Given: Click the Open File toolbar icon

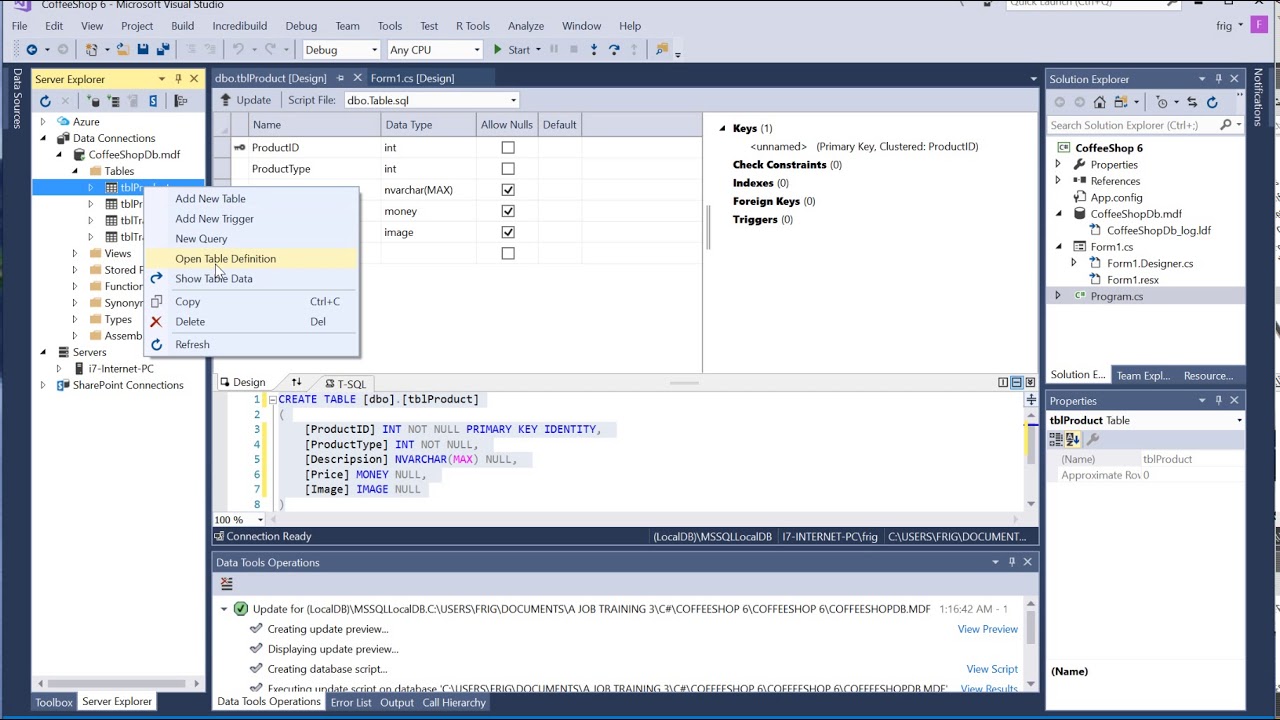Looking at the screenshot, I should coord(123,49).
